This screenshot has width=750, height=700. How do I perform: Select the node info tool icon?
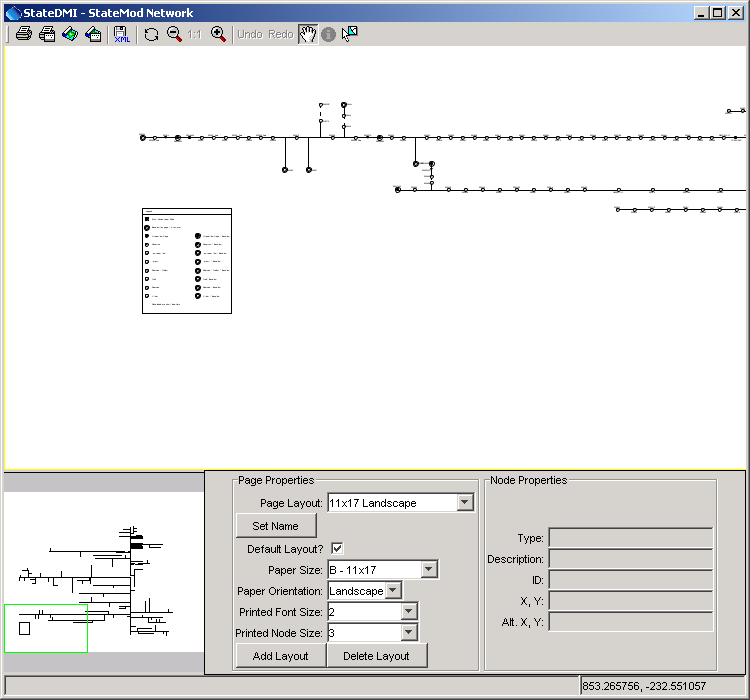coord(328,34)
